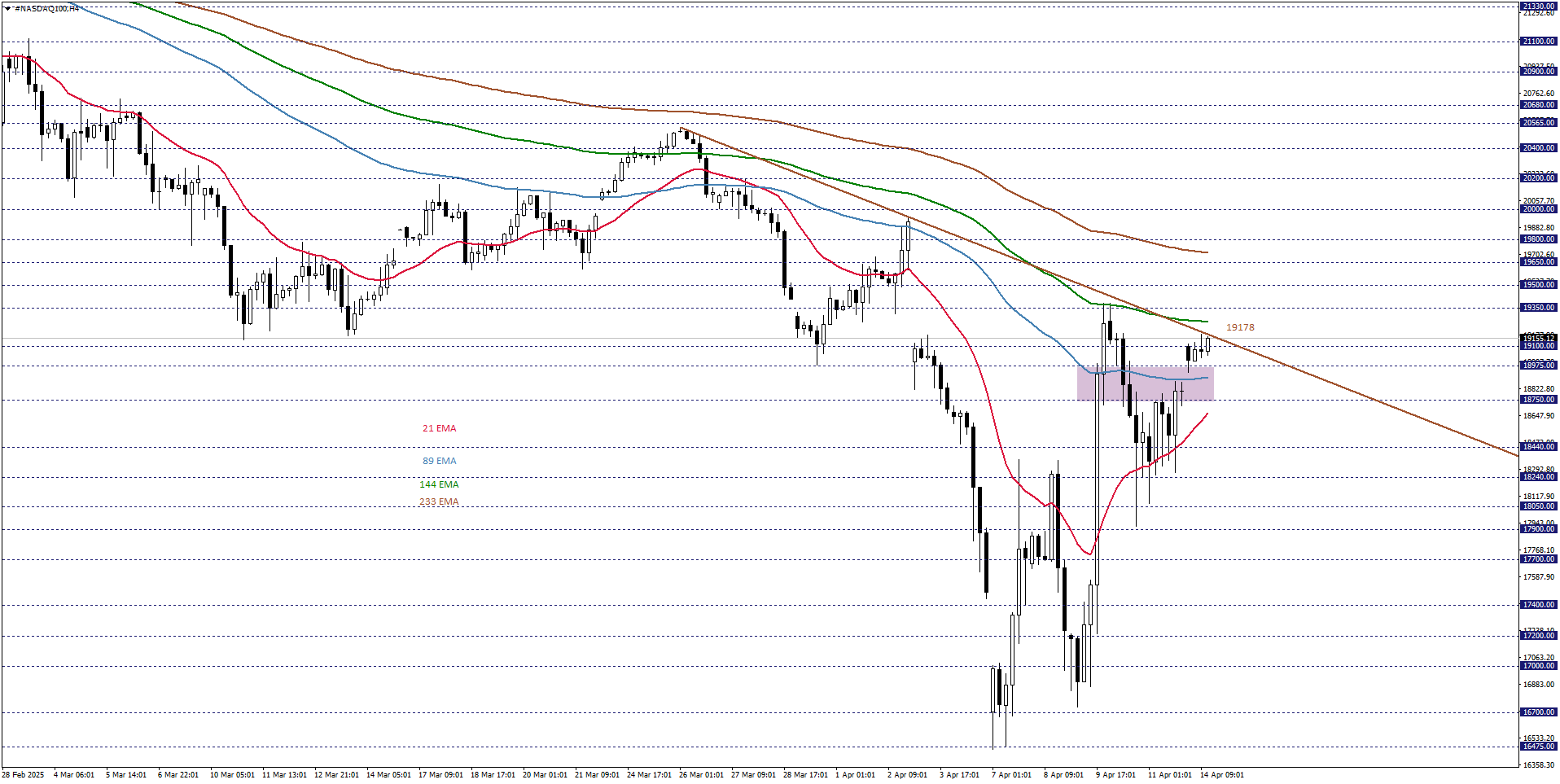Image resolution: width=1560 pixels, height=784 pixels.
Task: Click the 18117.90 price axis label
Action: click(1539, 497)
